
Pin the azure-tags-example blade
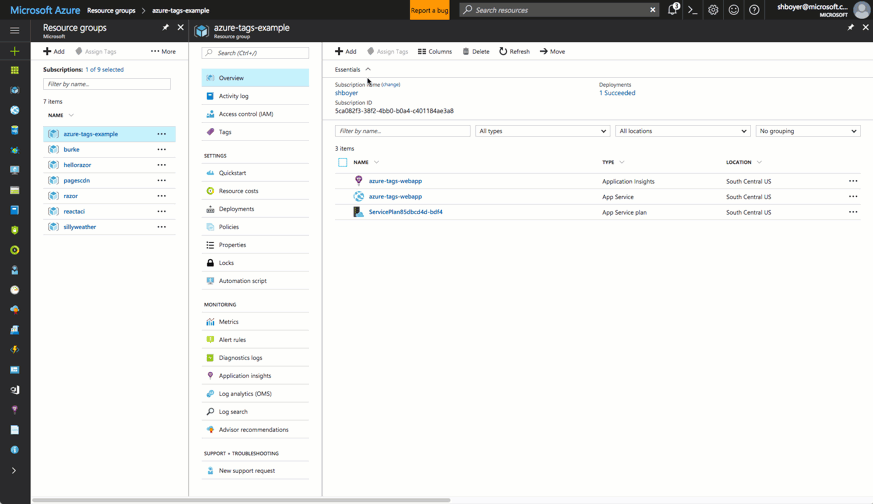851,27
